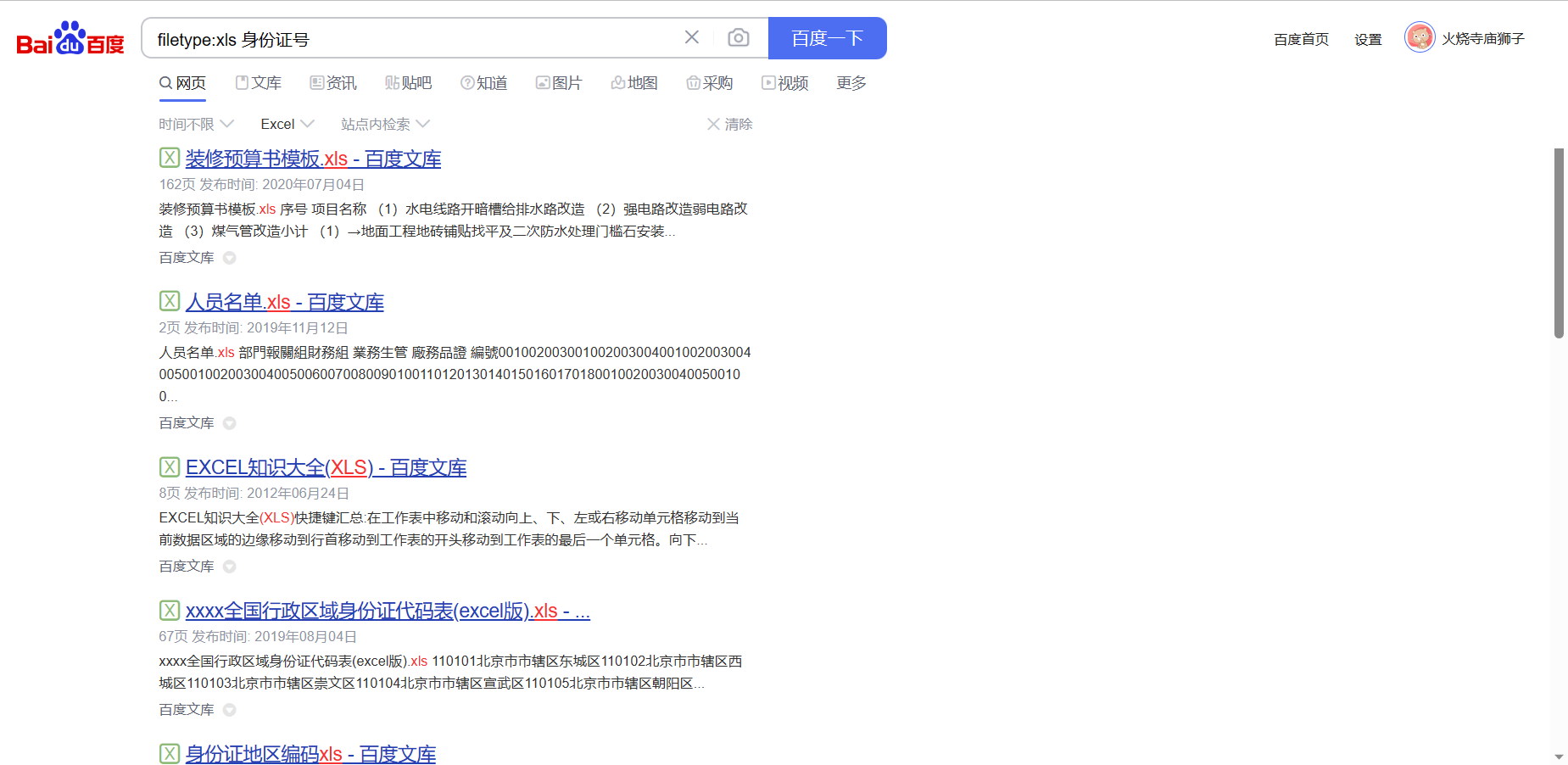Expand source arrow under 装修预算书模板 result
This screenshot has height=765, width=1568.
pos(229,258)
